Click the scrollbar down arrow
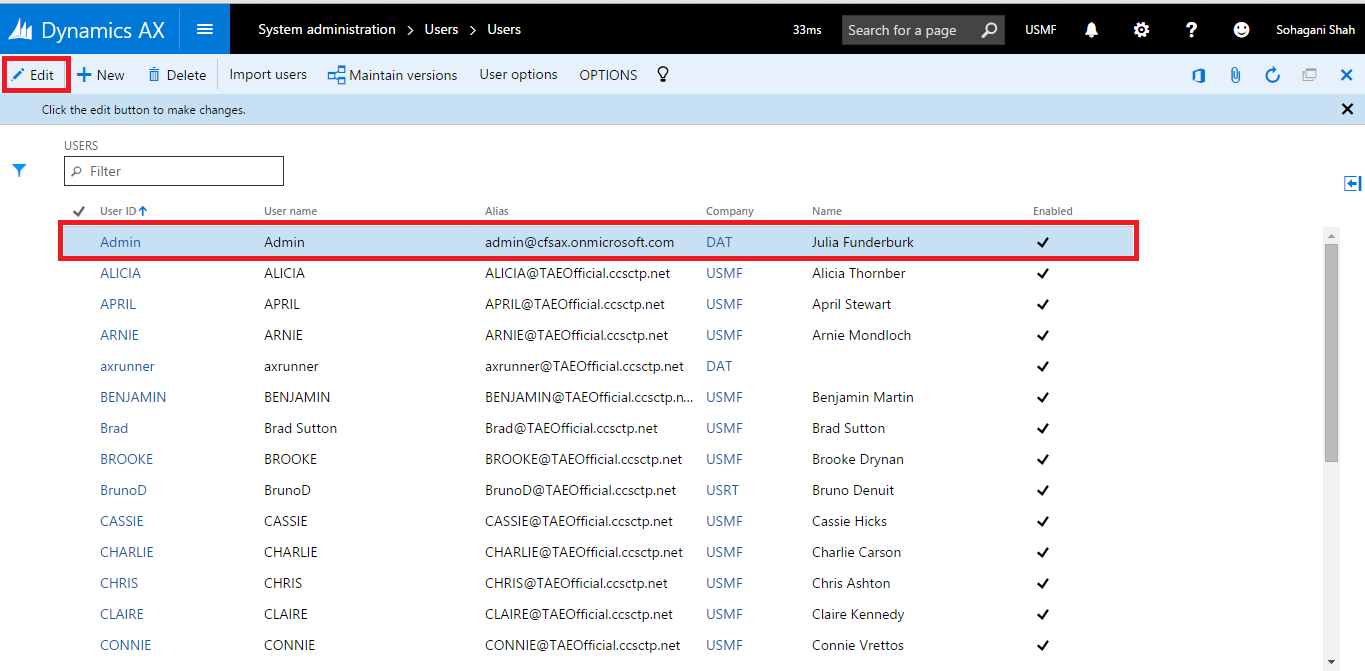Screen dimensions: 1365x671 pyautogui.click(x=1331, y=661)
